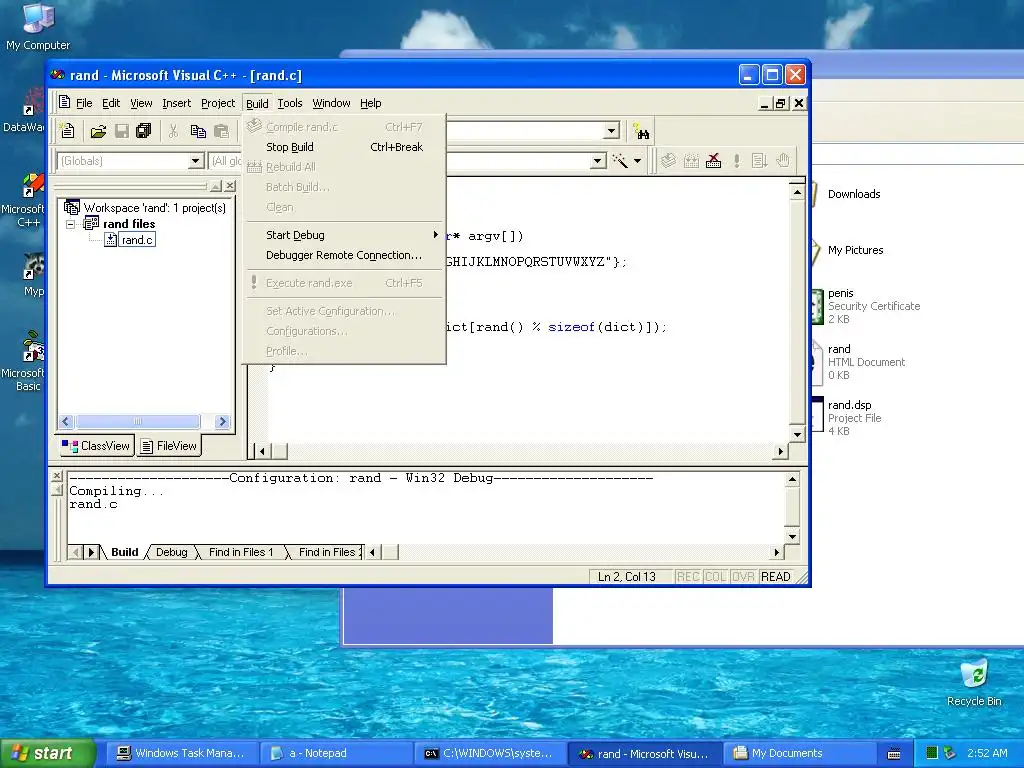Select the Find in Files 1 tab
Screen dimensions: 1024x768
(x=240, y=552)
